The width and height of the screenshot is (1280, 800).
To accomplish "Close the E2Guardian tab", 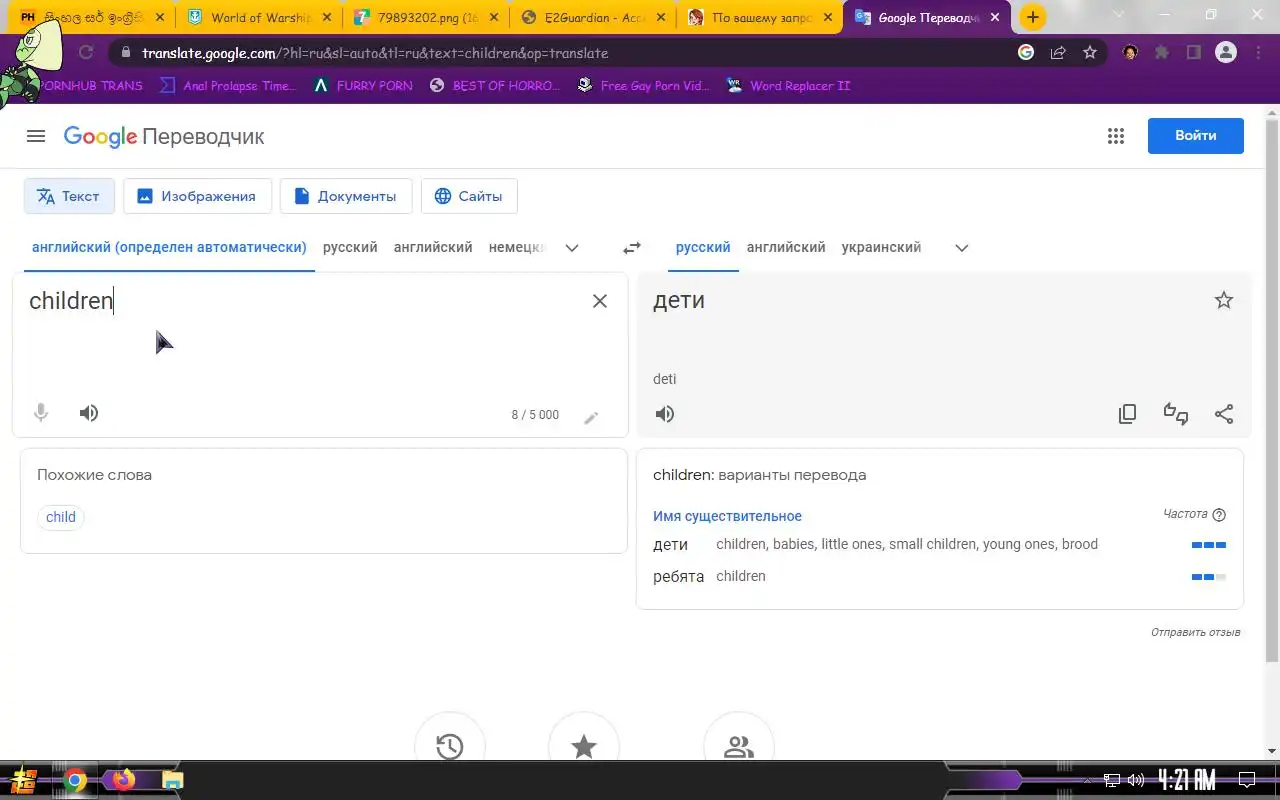I will [x=660, y=17].
